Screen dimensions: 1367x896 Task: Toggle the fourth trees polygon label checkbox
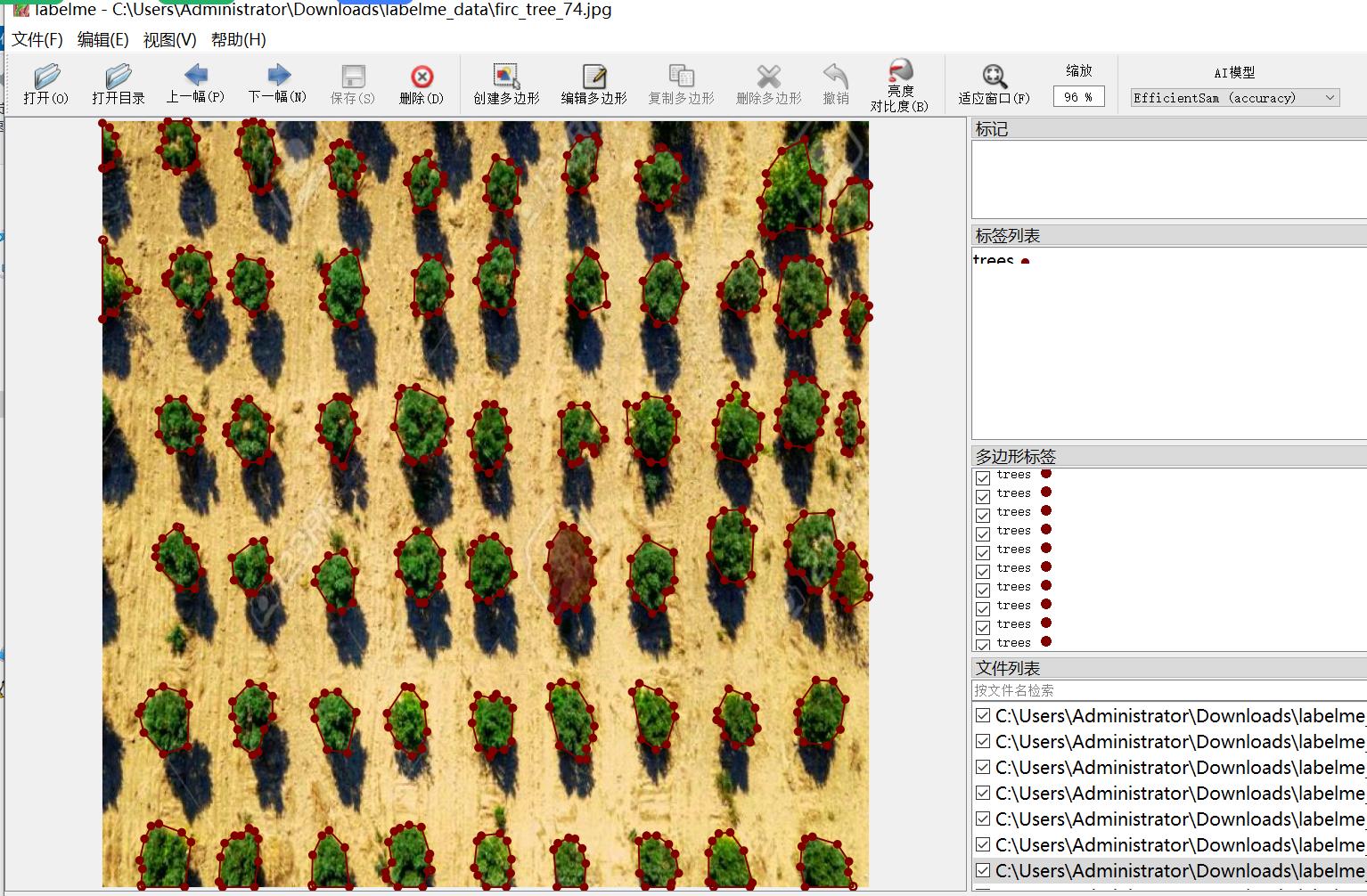click(983, 534)
